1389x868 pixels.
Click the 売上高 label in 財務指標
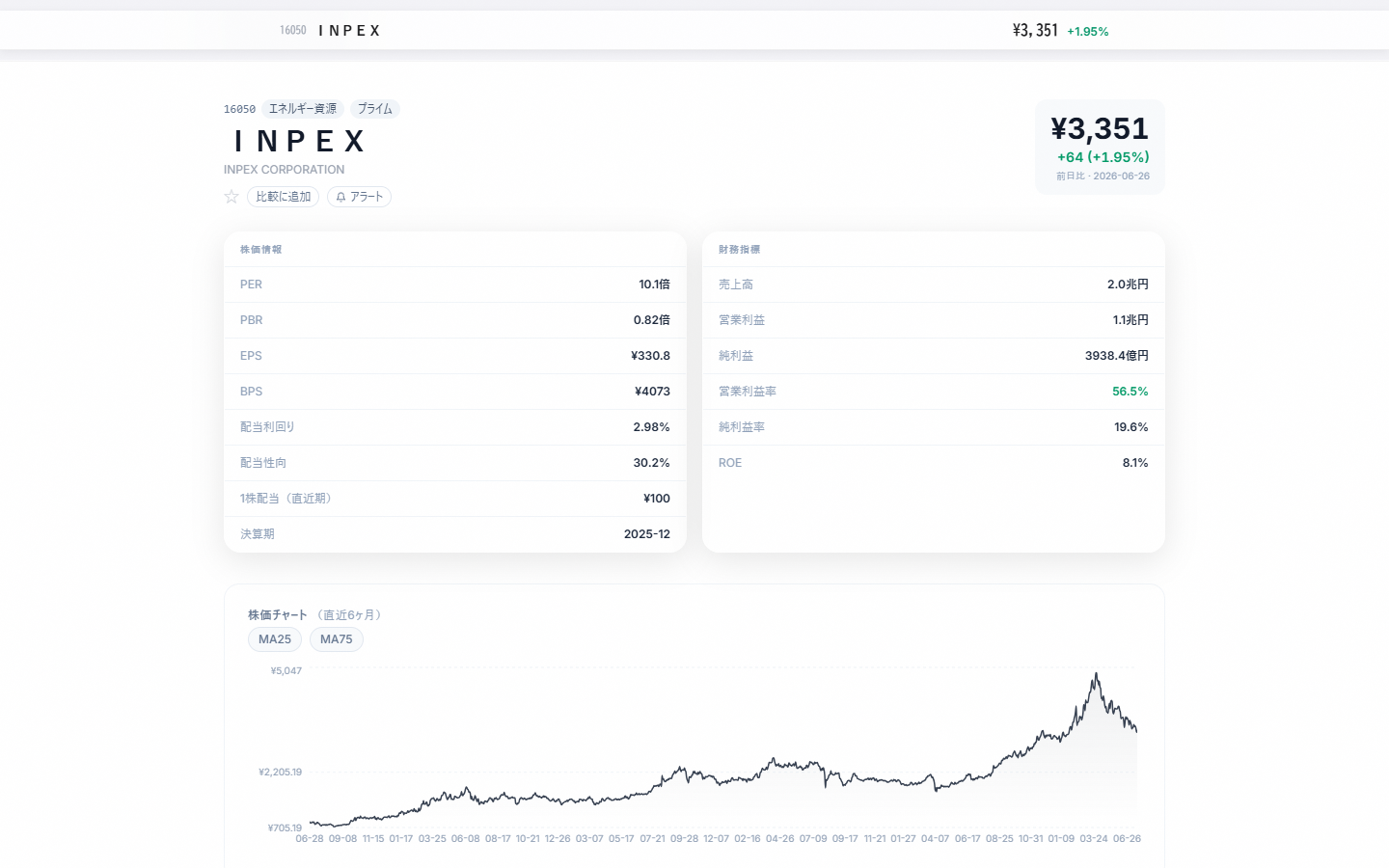(736, 285)
